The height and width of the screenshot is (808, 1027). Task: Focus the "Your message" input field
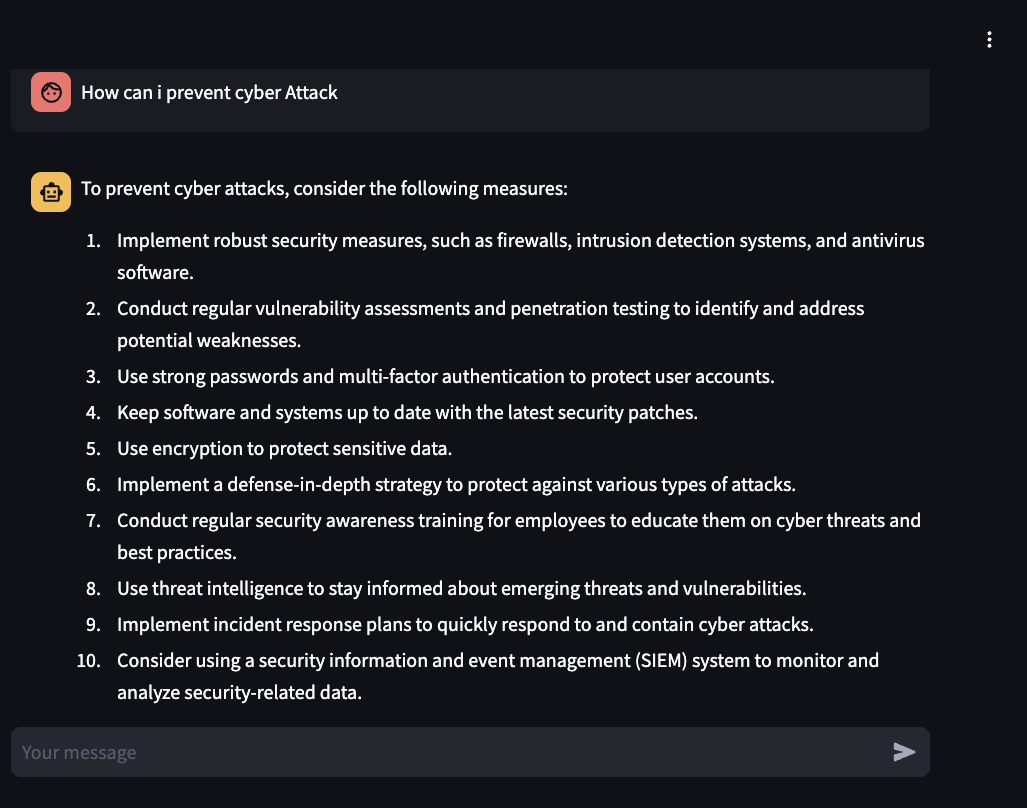(x=450, y=752)
